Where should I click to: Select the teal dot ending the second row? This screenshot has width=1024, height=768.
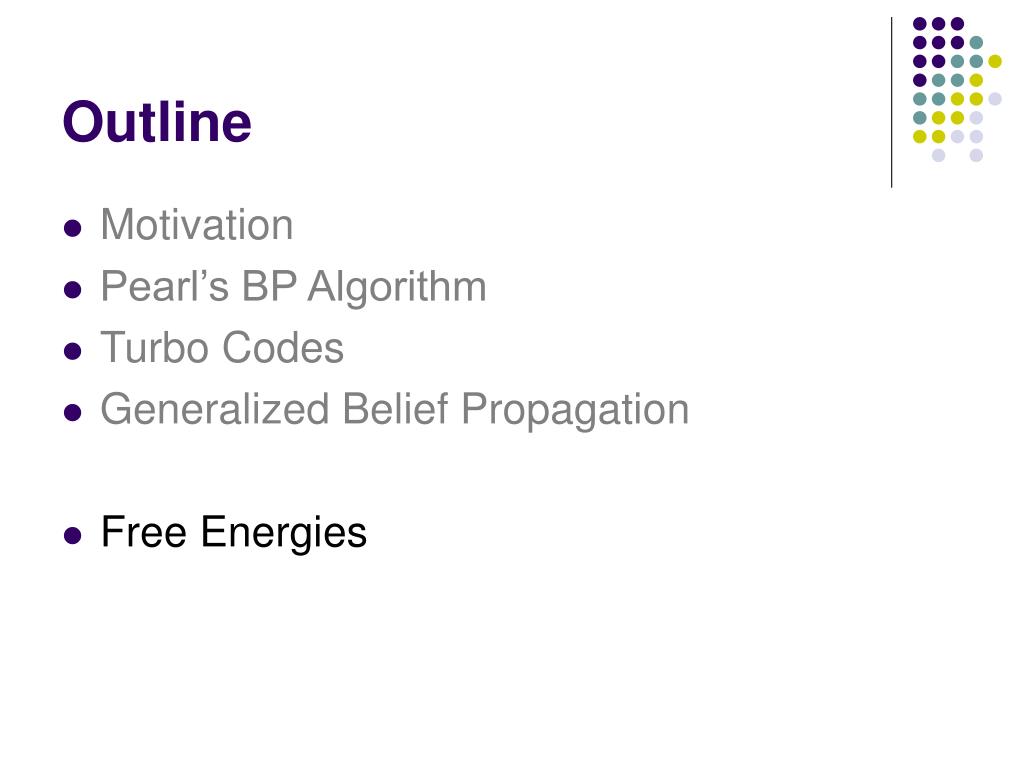point(976,43)
